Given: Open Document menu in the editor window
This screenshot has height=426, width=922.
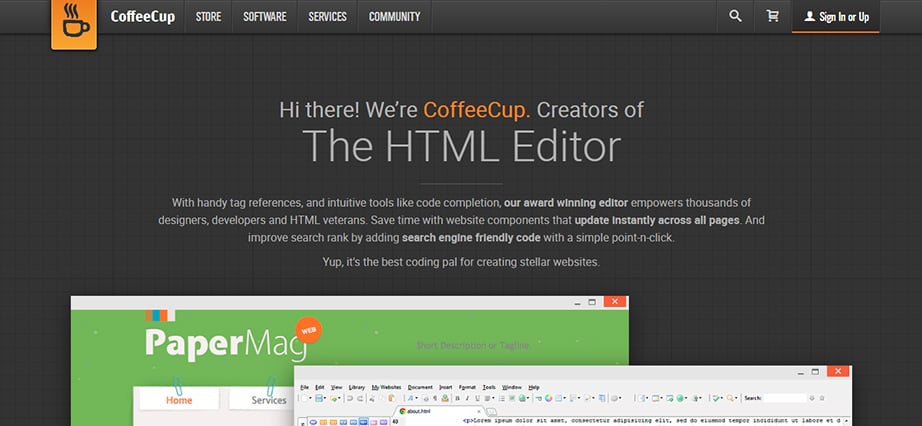Looking at the screenshot, I should [x=420, y=387].
